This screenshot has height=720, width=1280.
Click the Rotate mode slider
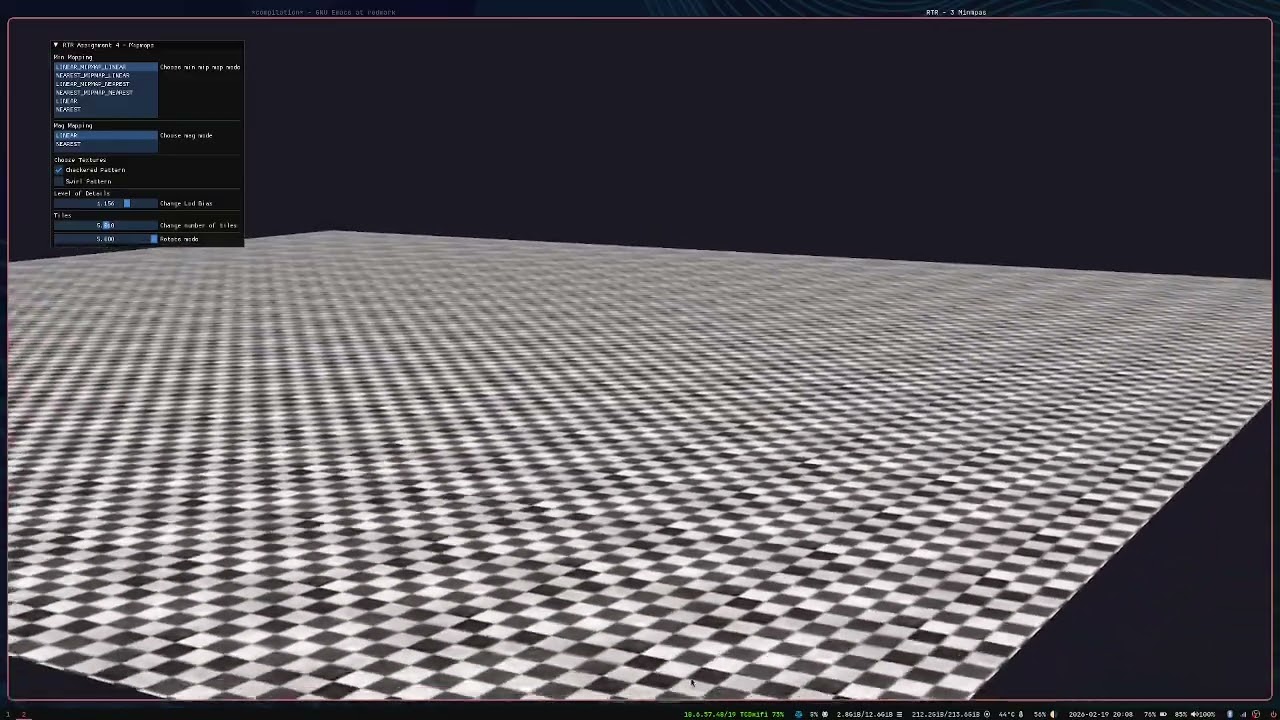coord(106,239)
